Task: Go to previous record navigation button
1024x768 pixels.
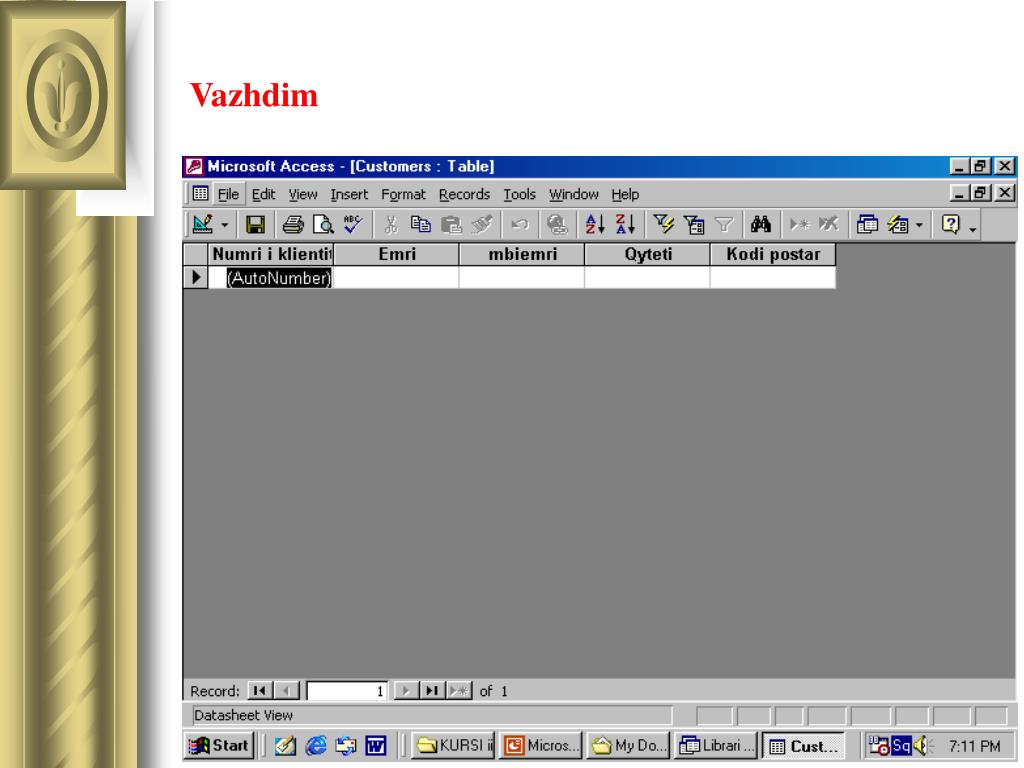Action: (x=286, y=690)
